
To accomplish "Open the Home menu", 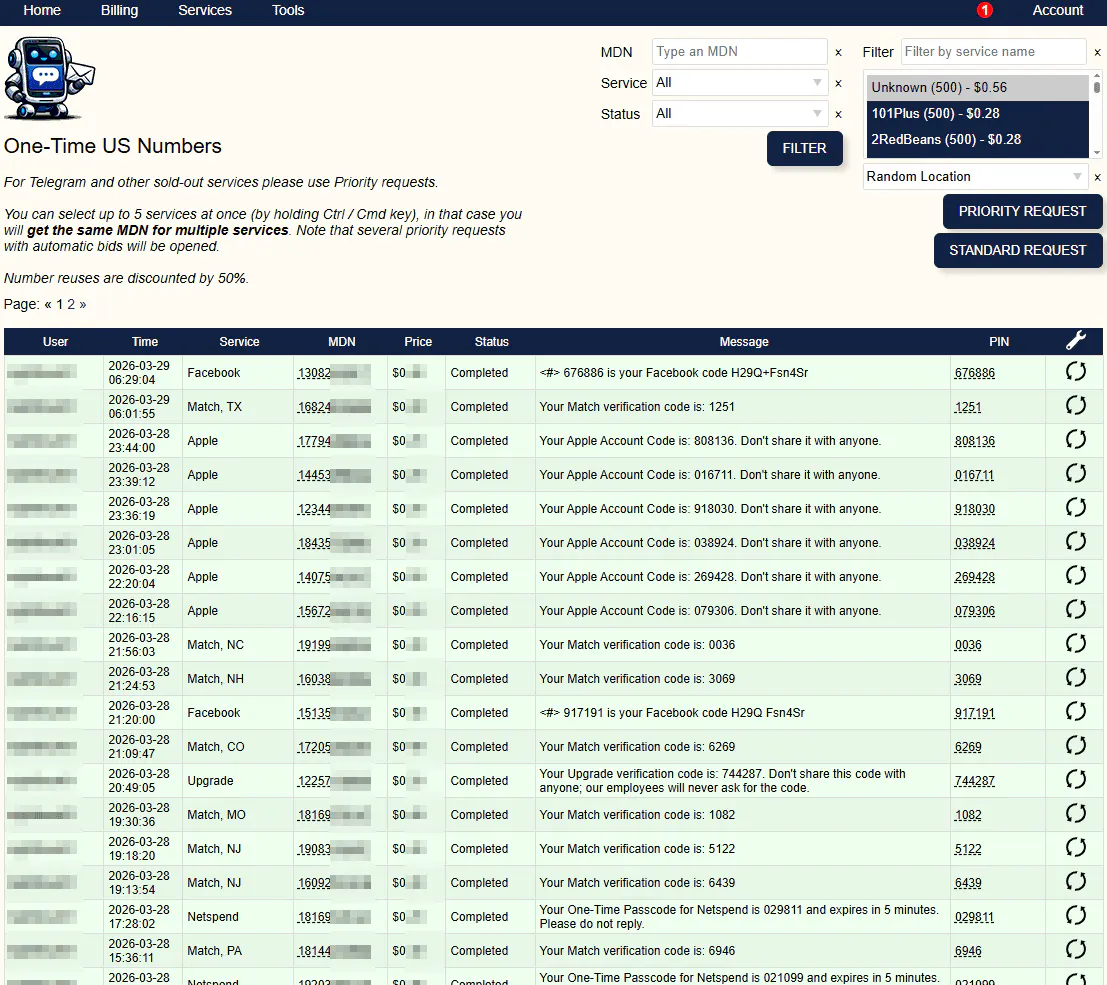I will pos(42,11).
